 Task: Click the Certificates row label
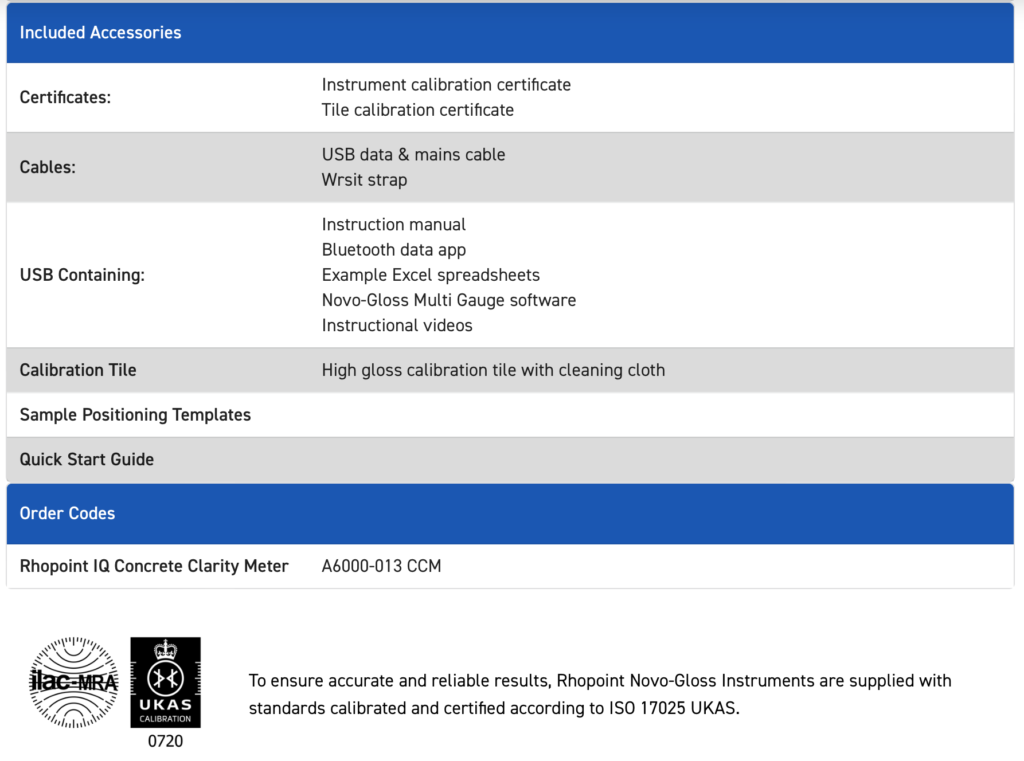[x=65, y=98]
